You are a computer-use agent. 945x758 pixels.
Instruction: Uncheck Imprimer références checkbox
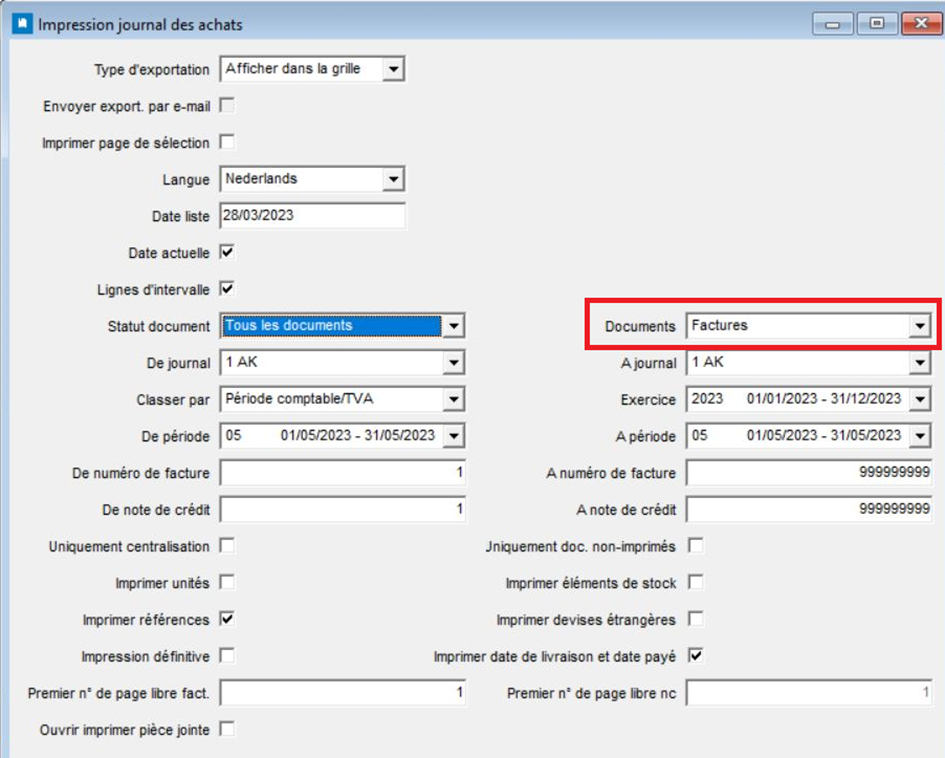point(227,619)
